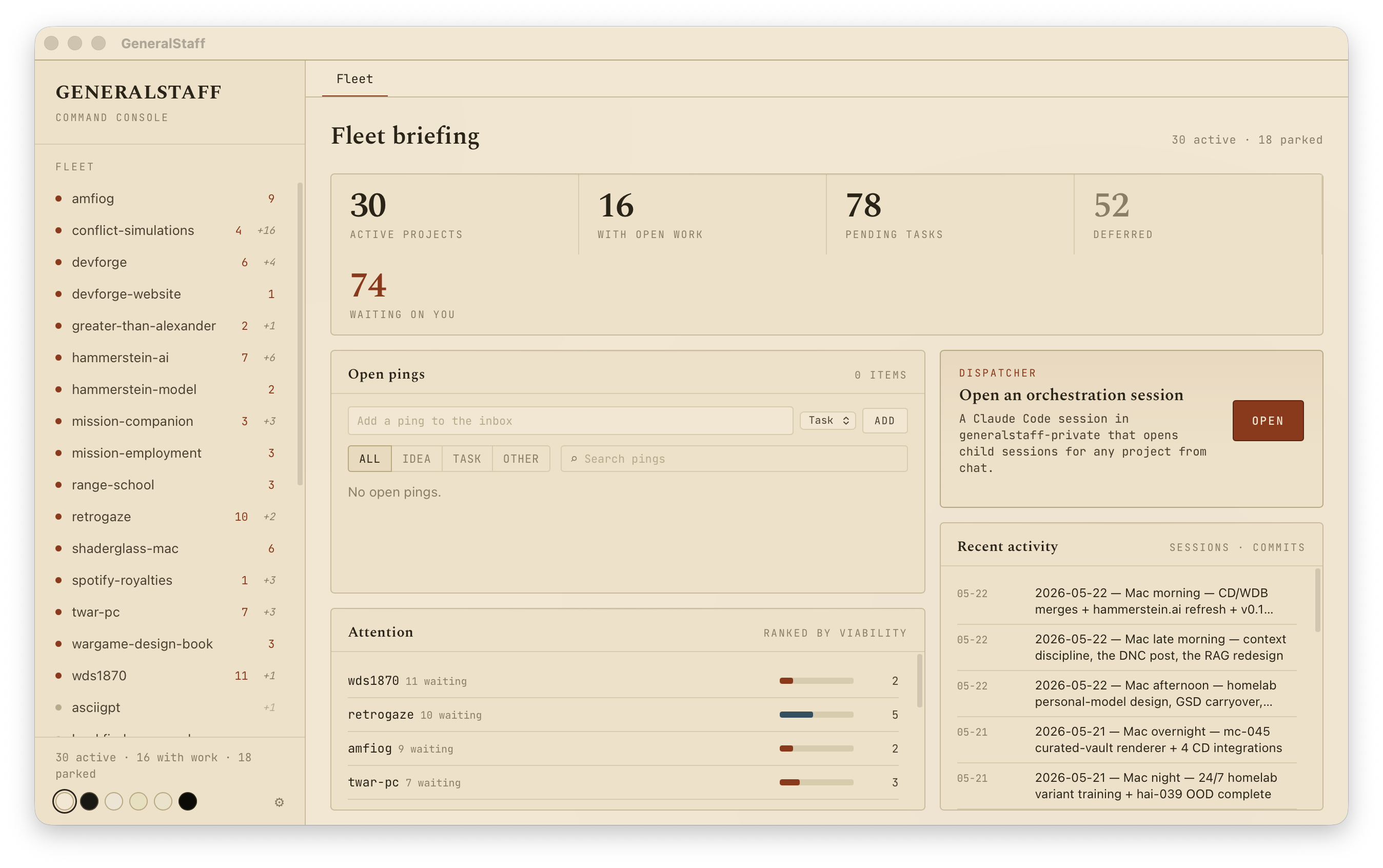
Task: Open spotify-royalties project
Action: 165,580
